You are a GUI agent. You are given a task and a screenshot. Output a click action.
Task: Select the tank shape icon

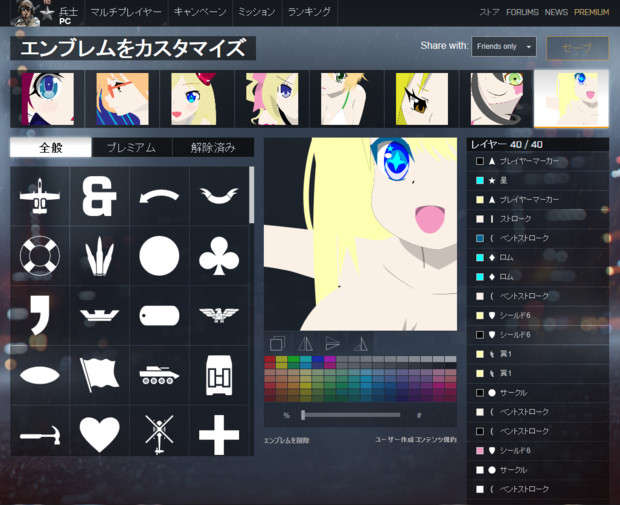click(x=159, y=374)
